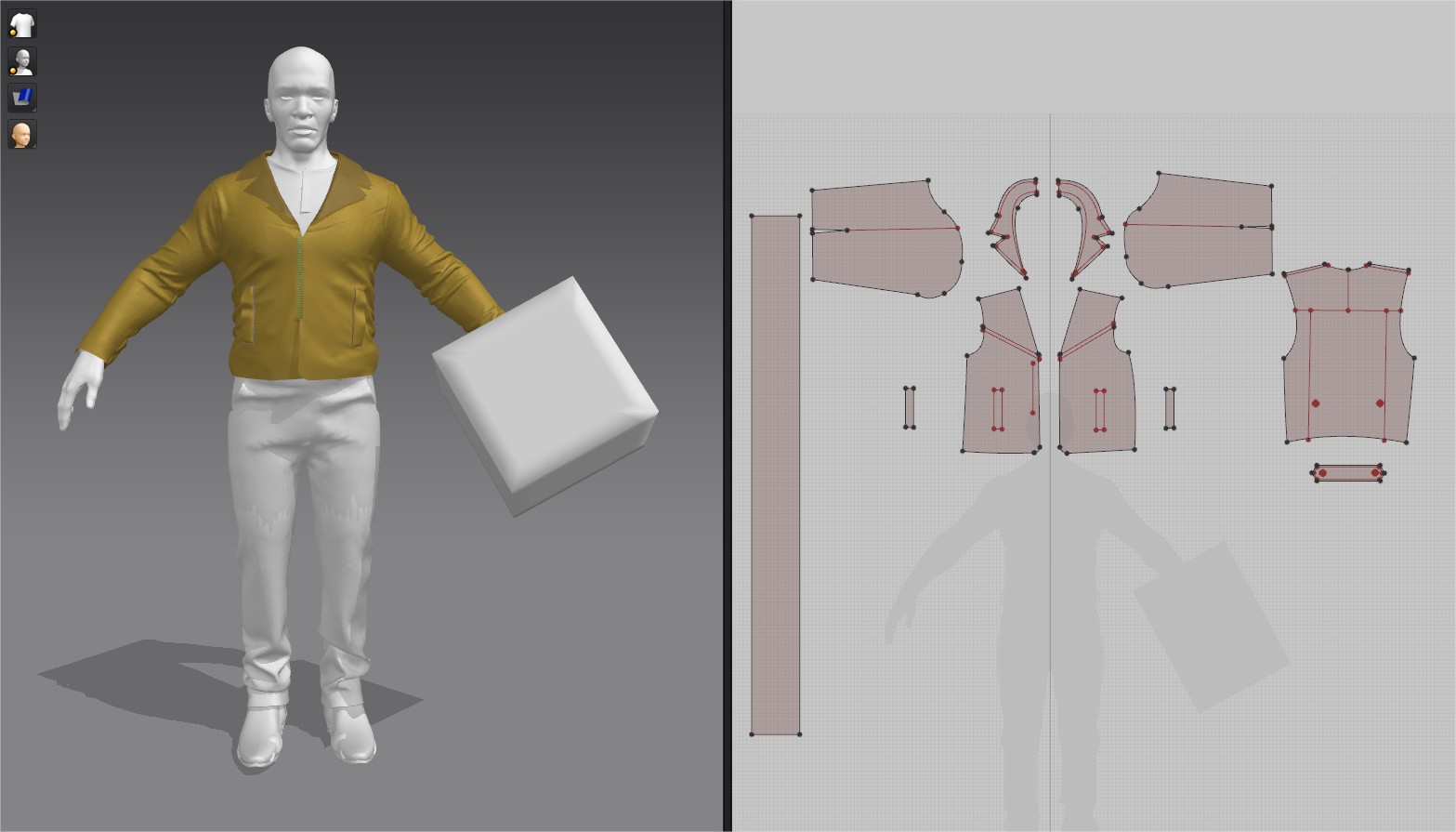1456x832 pixels.
Task: Open the garment display options (T-shirt icon)
Action: (21, 24)
